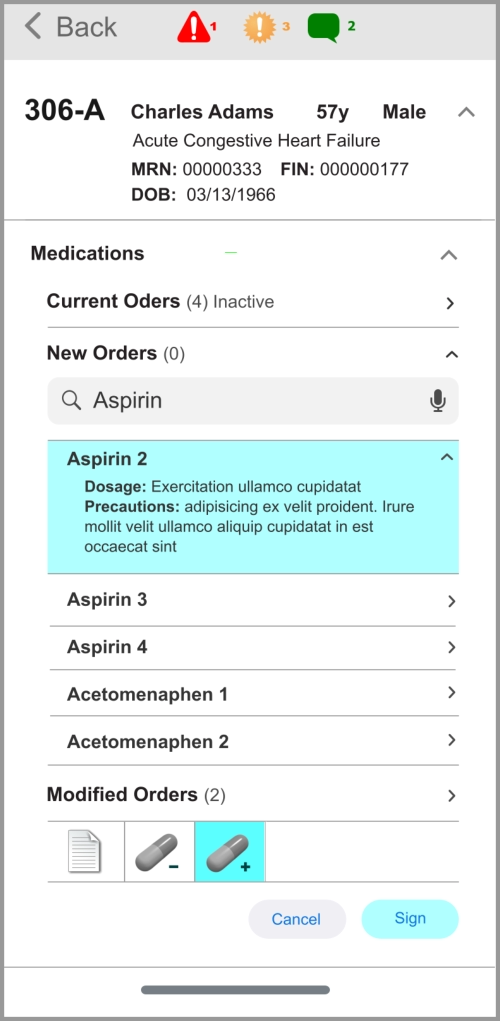Select the remove medication pill icon
500x1021 pixels.
[x=160, y=852]
